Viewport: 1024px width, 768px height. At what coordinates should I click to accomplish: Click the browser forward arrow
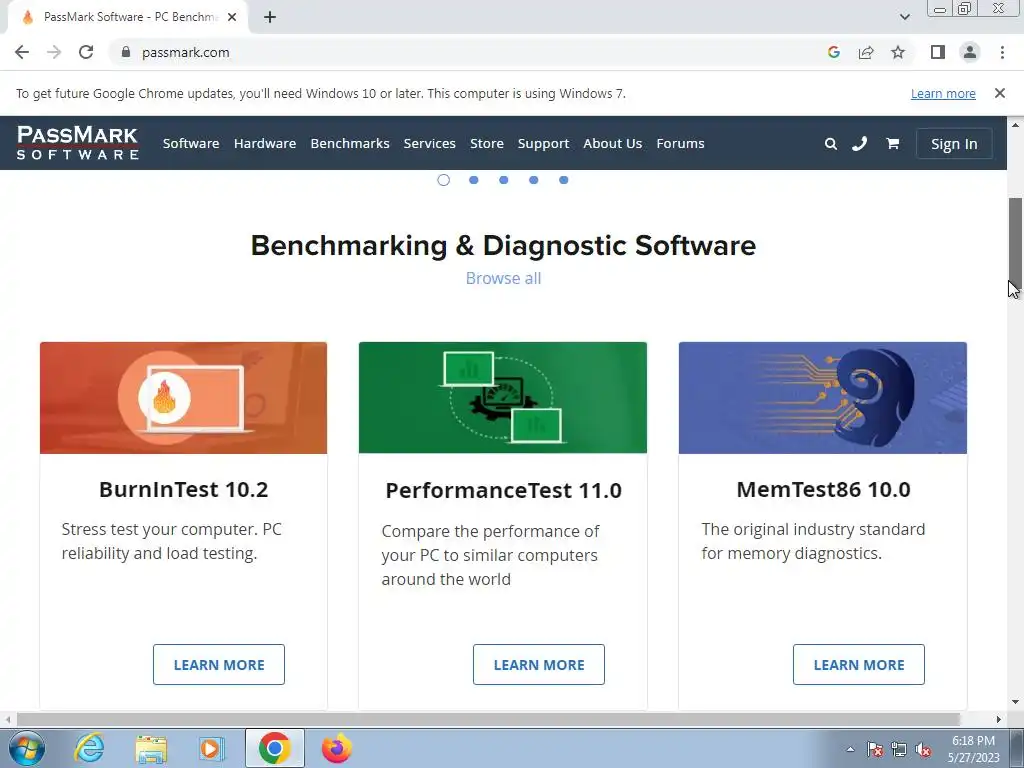tap(54, 52)
